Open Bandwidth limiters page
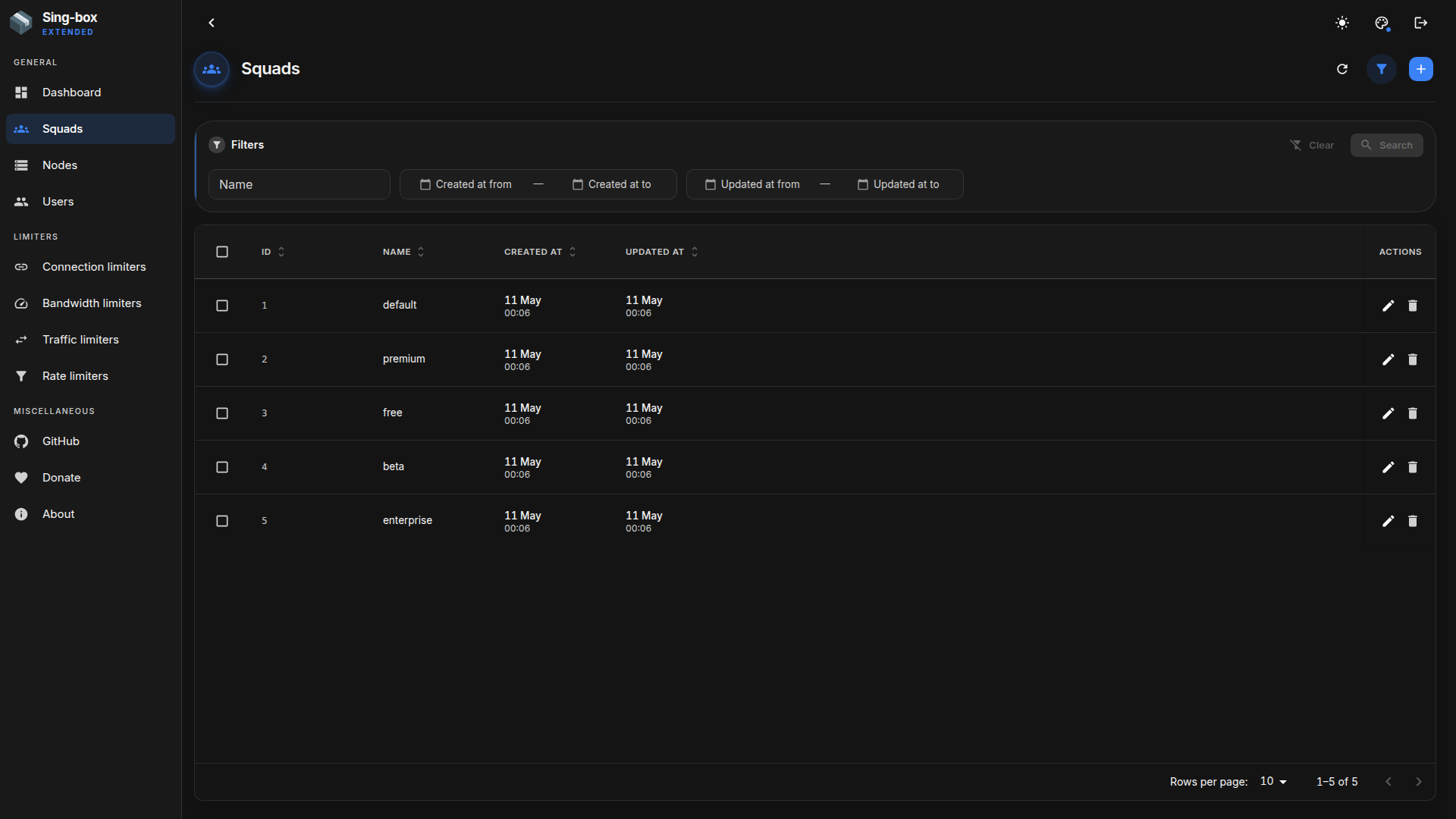Image resolution: width=1456 pixels, height=819 pixels. pyautogui.click(x=90, y=303)
